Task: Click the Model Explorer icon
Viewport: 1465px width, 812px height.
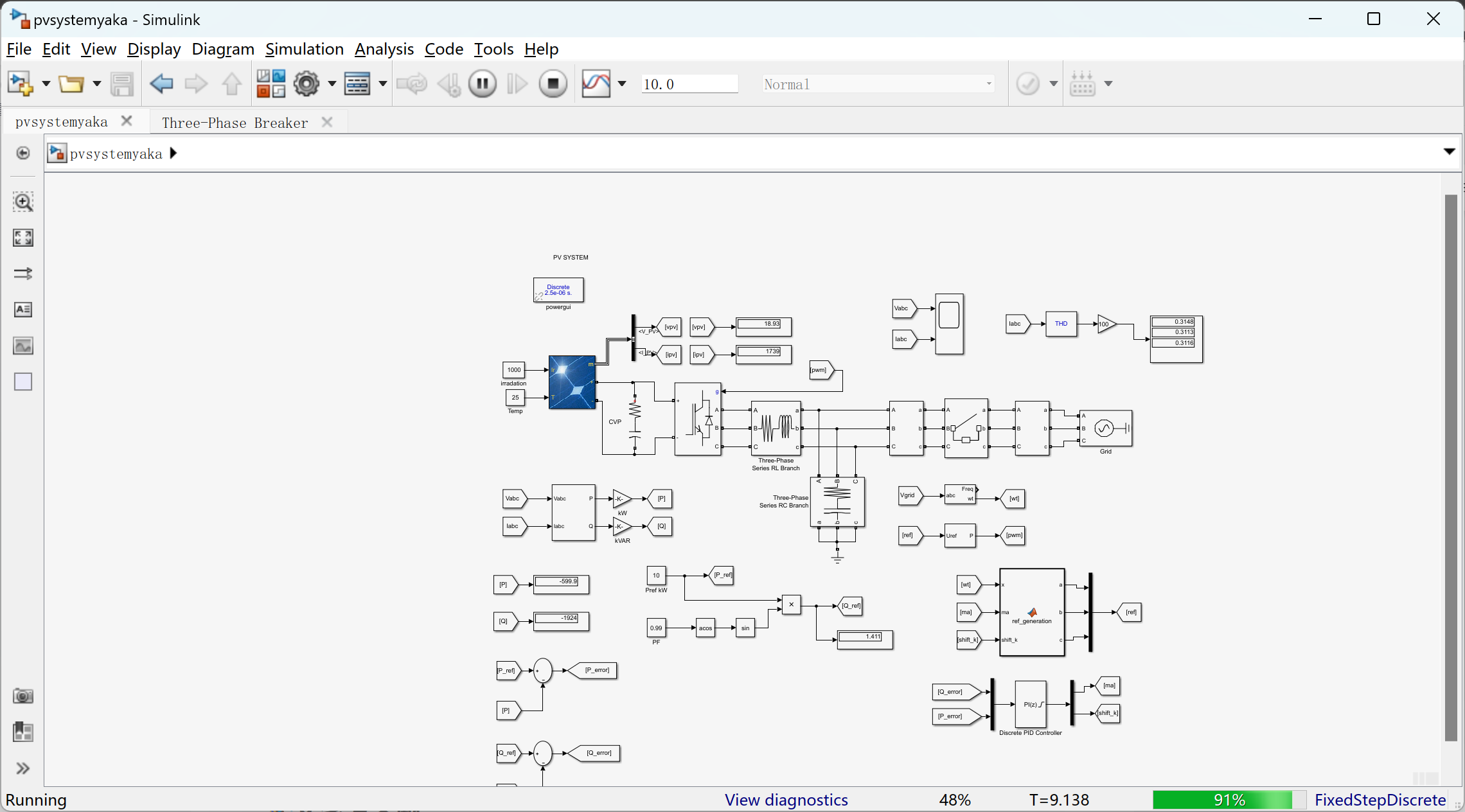Action: (357, 84)
